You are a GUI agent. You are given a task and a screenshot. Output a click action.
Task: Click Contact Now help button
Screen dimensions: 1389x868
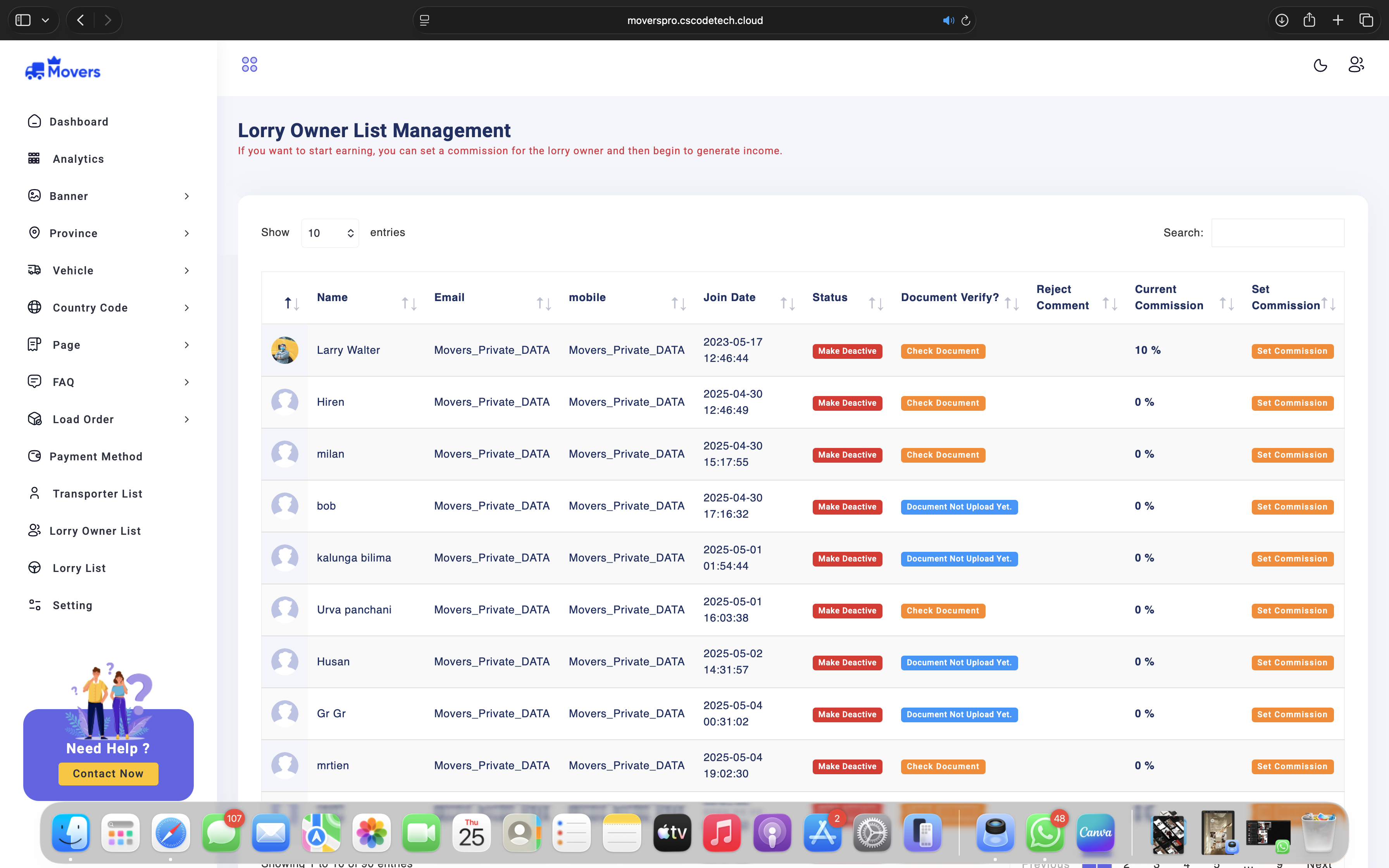pos(108,773)
